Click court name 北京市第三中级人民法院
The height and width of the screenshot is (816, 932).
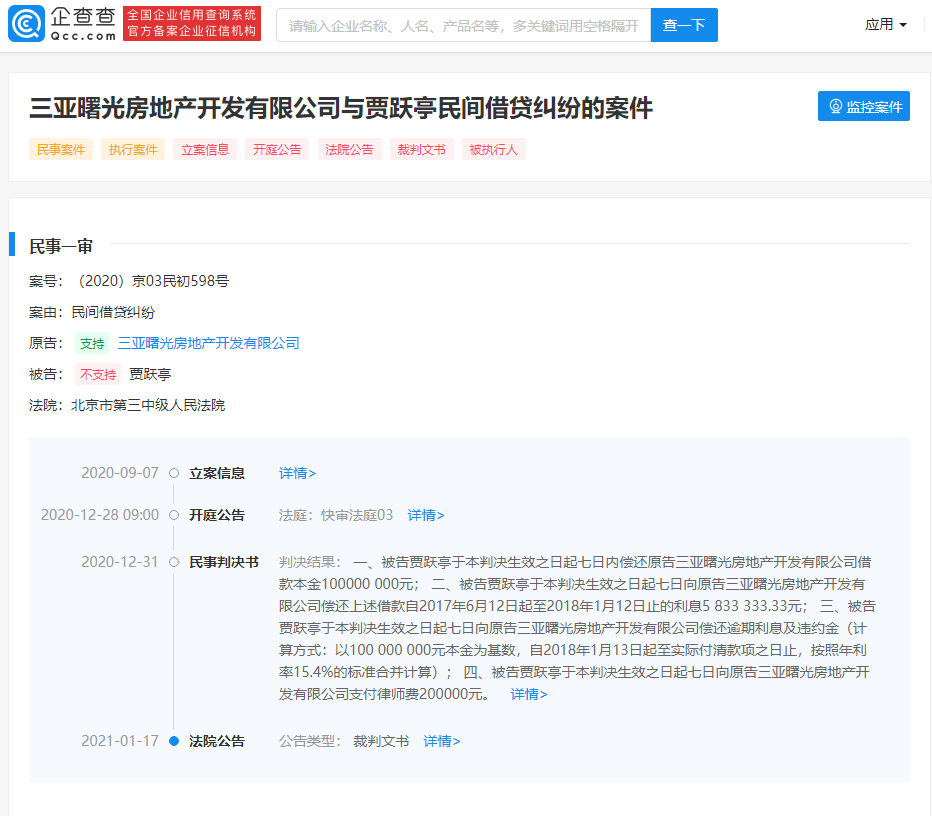coord(148,405)
